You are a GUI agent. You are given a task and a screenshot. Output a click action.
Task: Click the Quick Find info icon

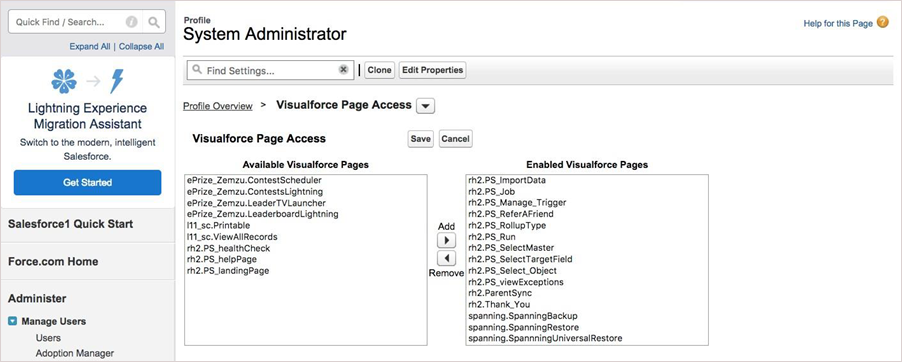click(x=132, y=22)
